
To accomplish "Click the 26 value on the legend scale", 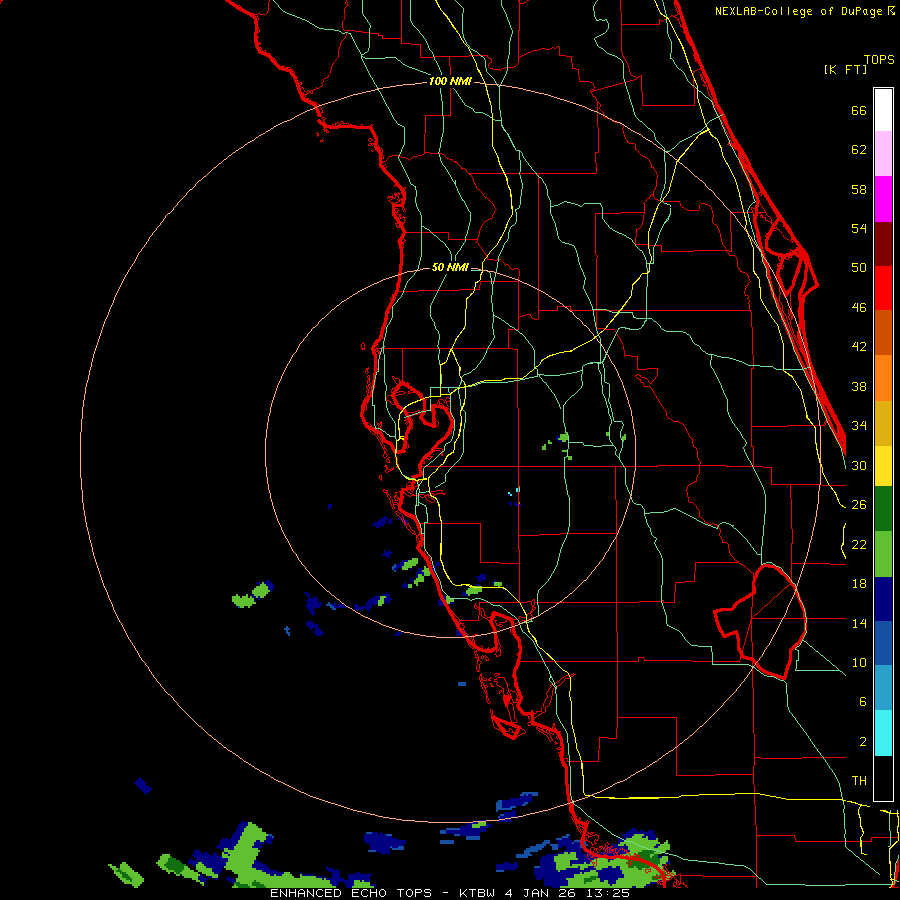I will pyautogui.click(x=859, y=505).
